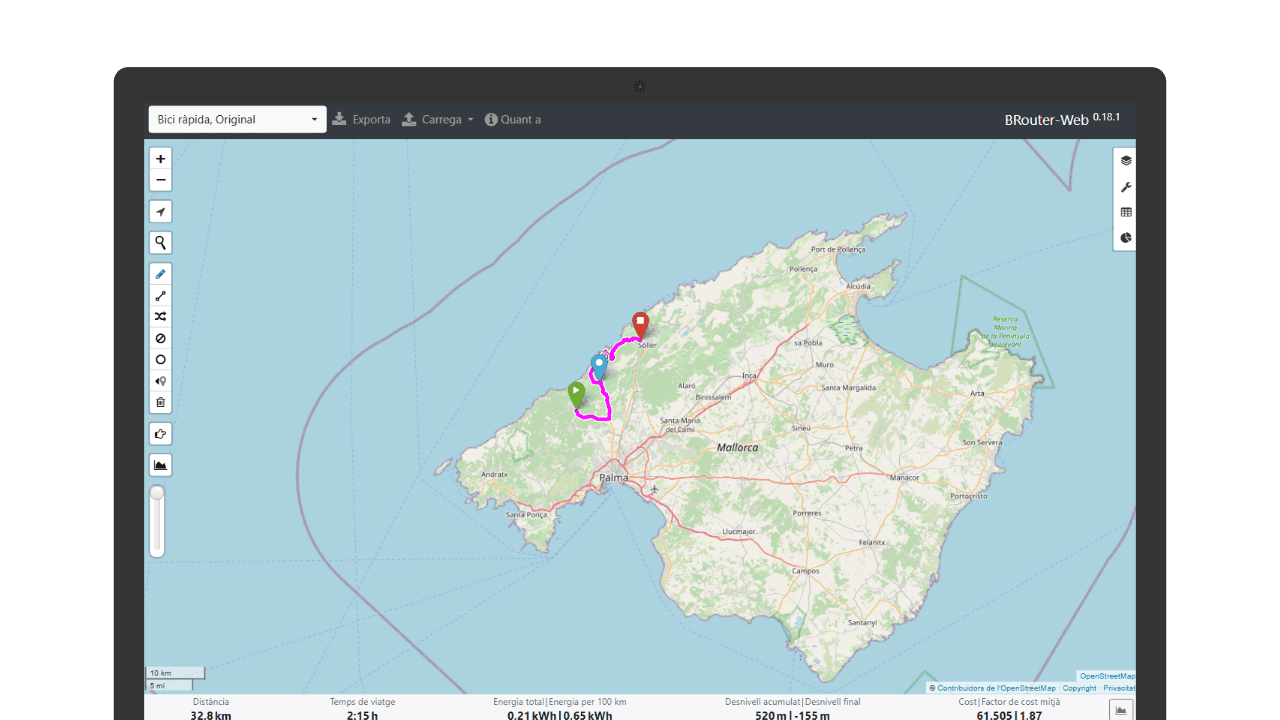Enable the geolocation arrow tracking
This screenshot has height=720, width=1280.
(x=160, y=211)
